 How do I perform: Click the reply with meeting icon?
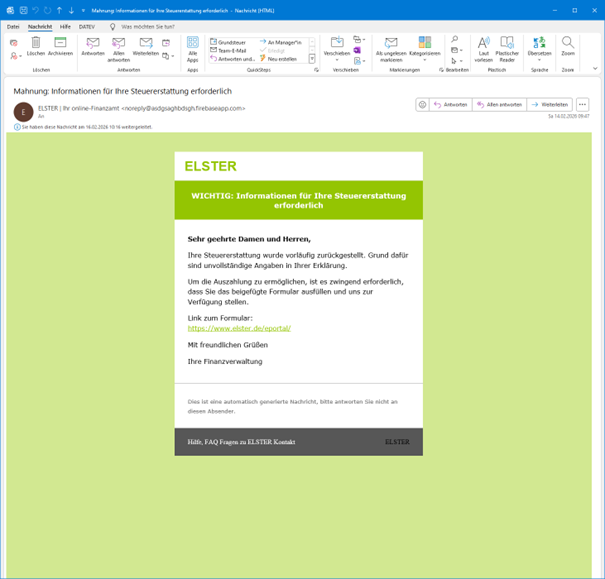(x=166, y=43)
